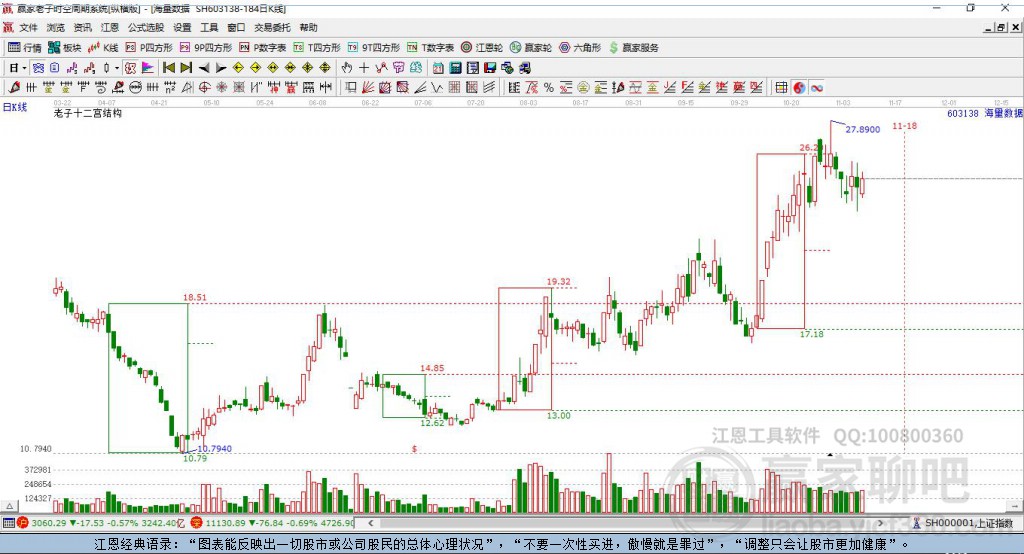The height and width of the screenshot is (554, 1024).
Task: Jump to last bar icon
Action: [186, 68]
